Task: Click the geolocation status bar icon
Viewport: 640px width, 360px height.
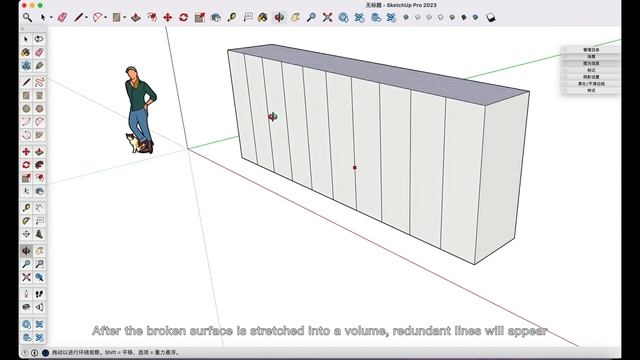Action: pyautogui.click(x=24, y=352)
